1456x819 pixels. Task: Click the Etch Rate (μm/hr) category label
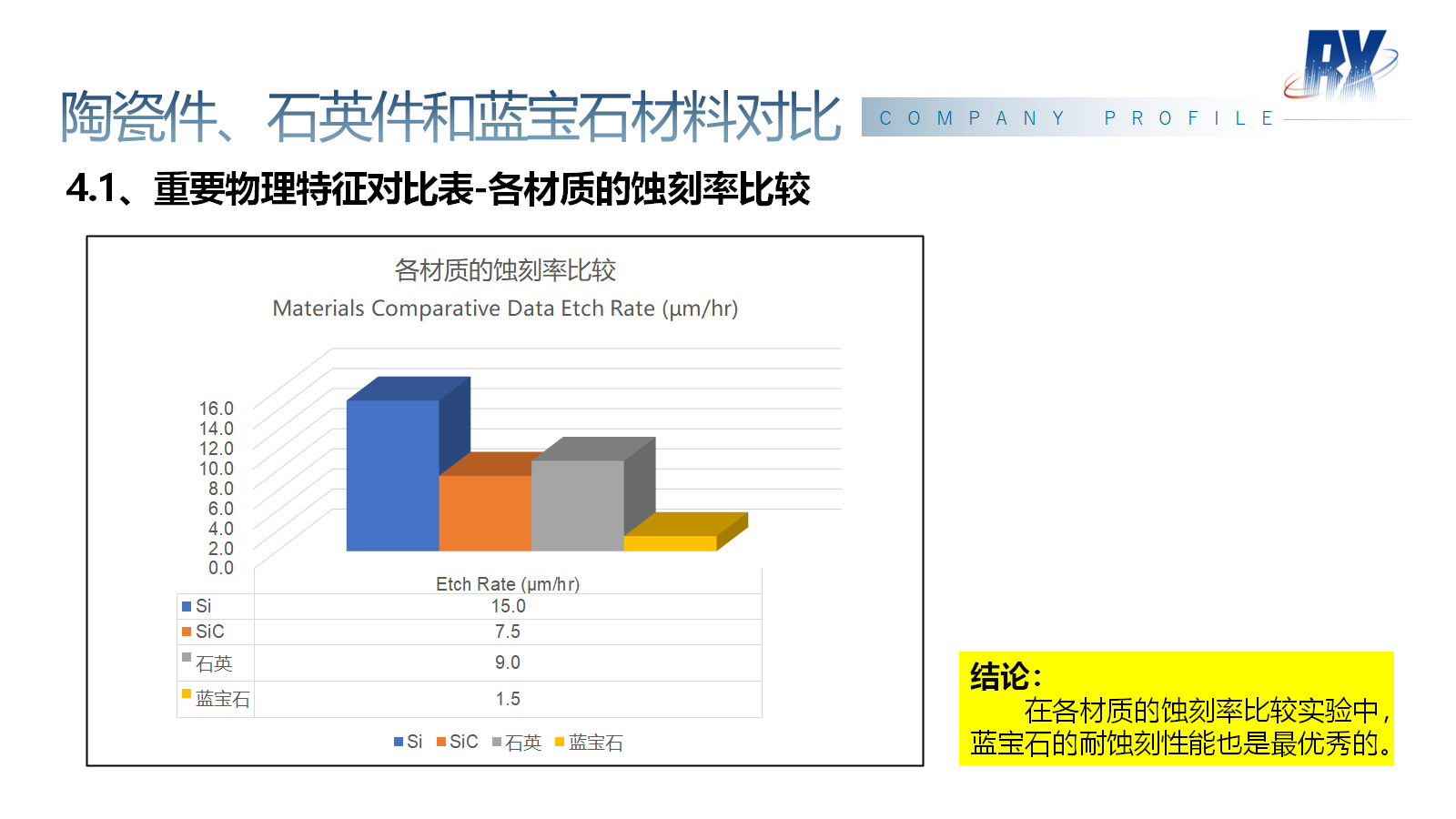click(x=508, y=584)
